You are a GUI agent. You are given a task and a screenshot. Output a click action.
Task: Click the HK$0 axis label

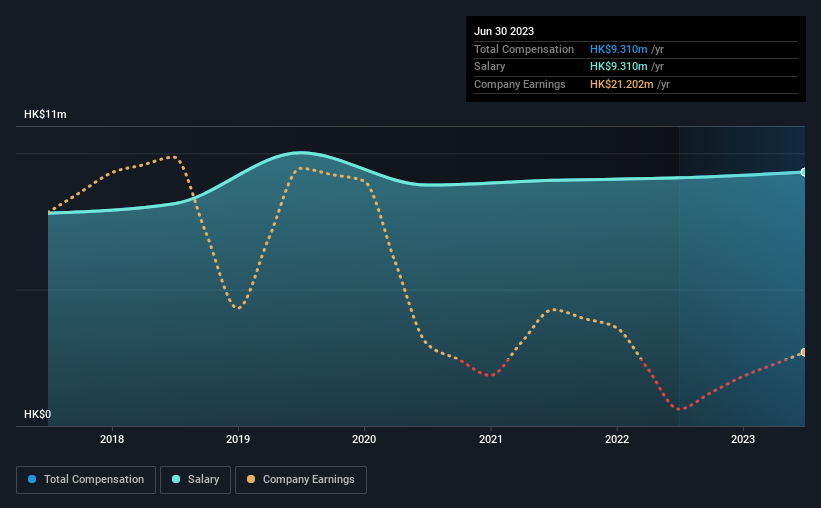pyautogui.click(x=37, y=414)
